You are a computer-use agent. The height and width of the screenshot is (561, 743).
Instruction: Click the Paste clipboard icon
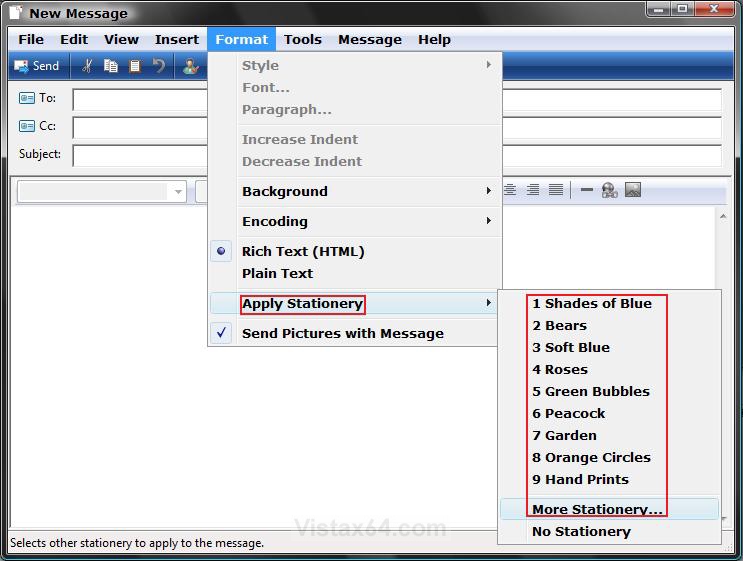coord(135,66)
